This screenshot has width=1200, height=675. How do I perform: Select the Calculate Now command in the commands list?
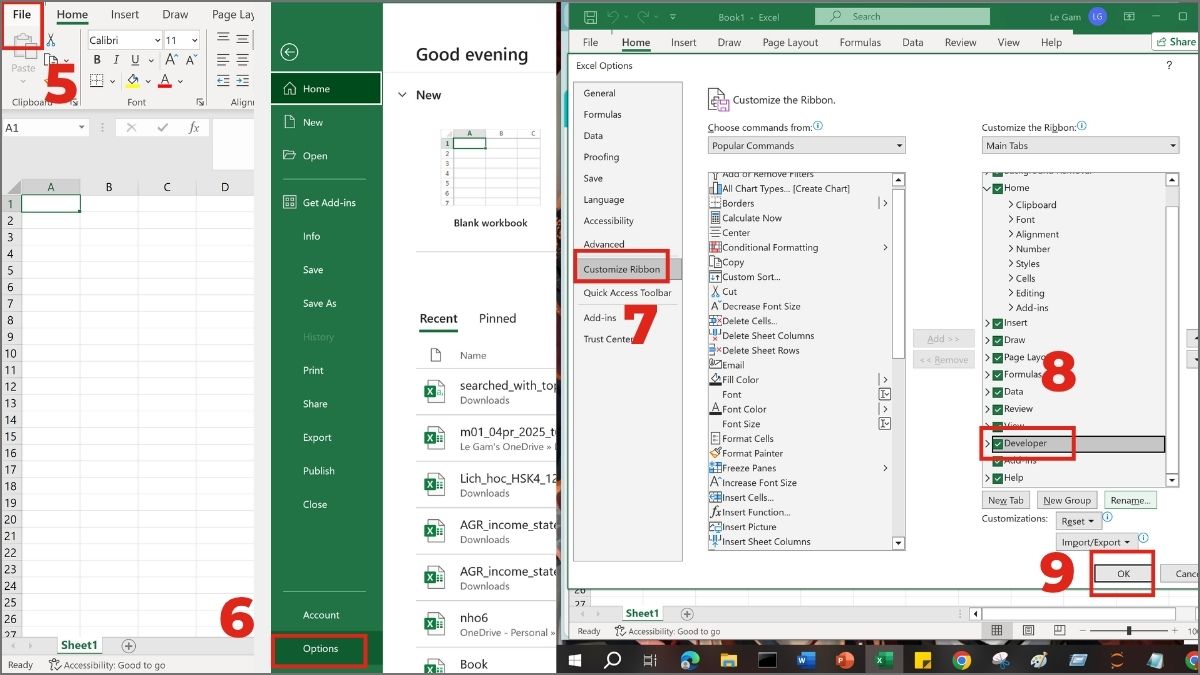click(x=752, y=218)
